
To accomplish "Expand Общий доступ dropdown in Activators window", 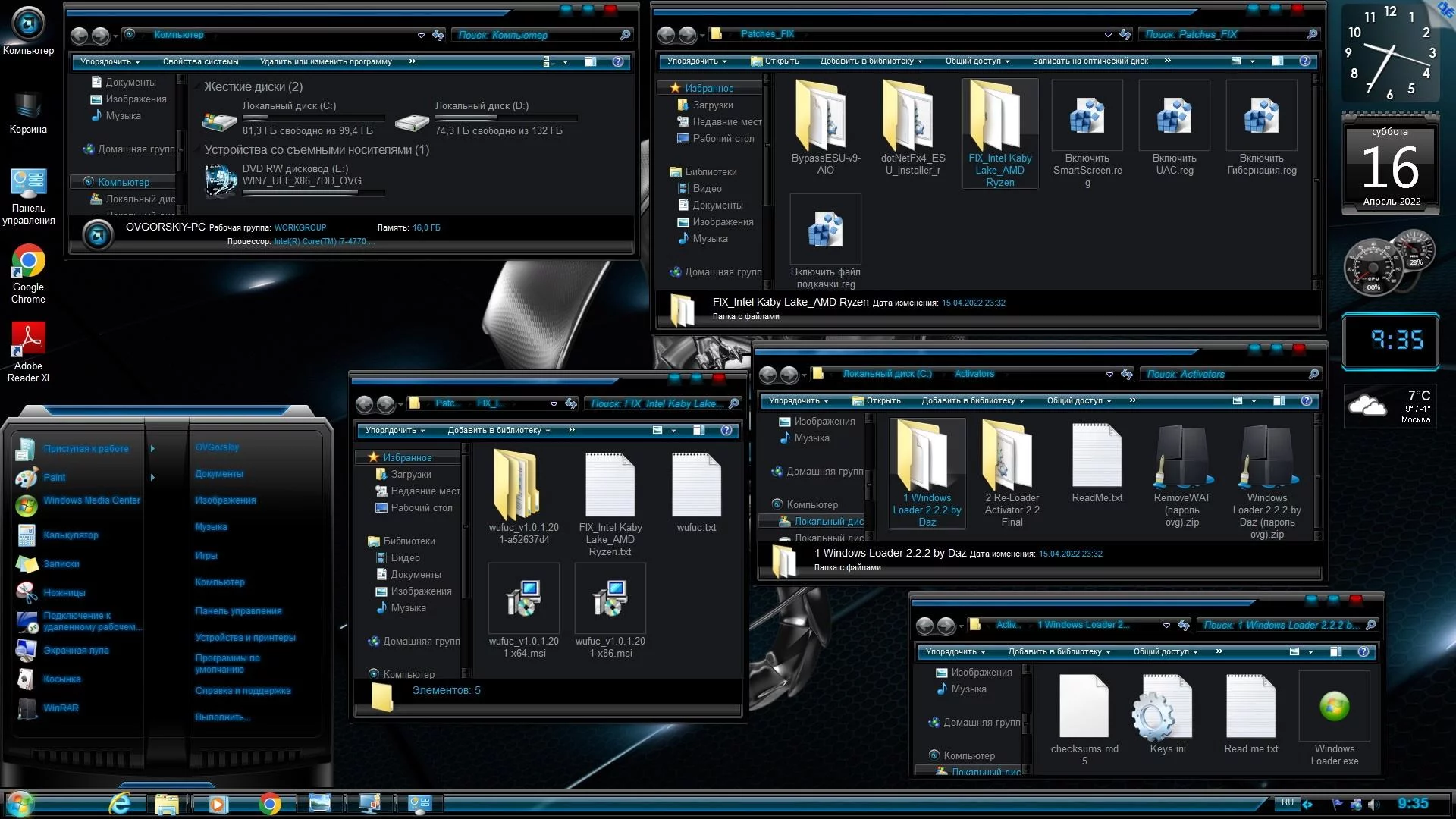I will click(x=1078, y=401).
